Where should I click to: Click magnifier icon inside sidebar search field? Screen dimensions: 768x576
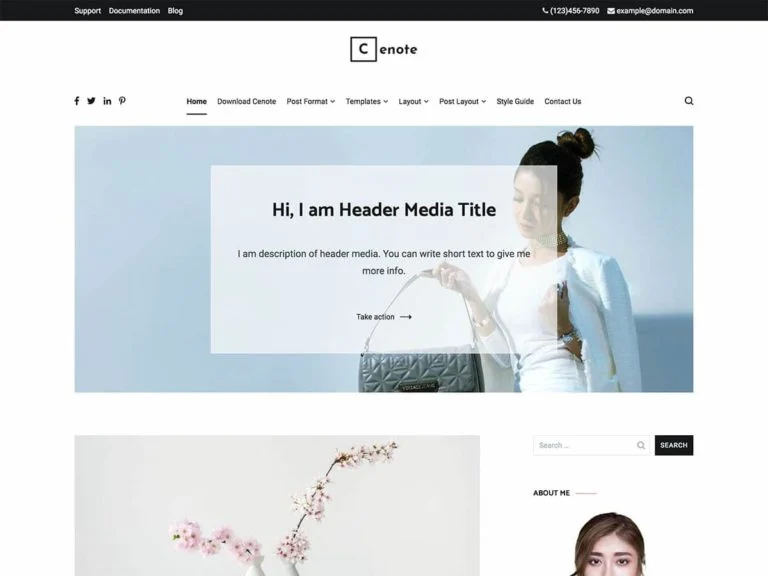641,445
